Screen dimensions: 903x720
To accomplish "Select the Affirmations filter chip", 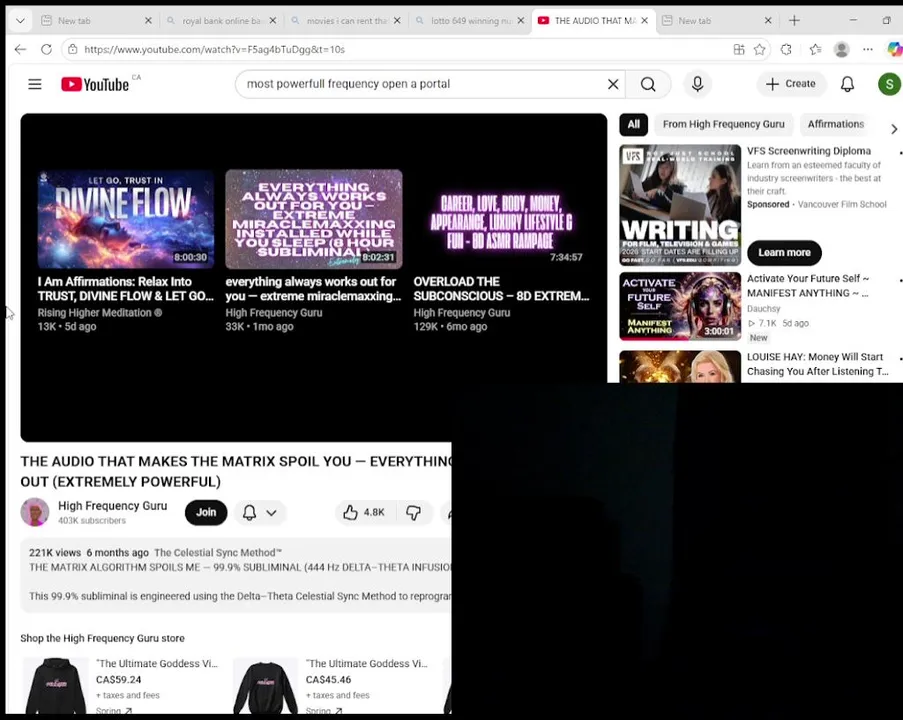I will pos(836,124).
